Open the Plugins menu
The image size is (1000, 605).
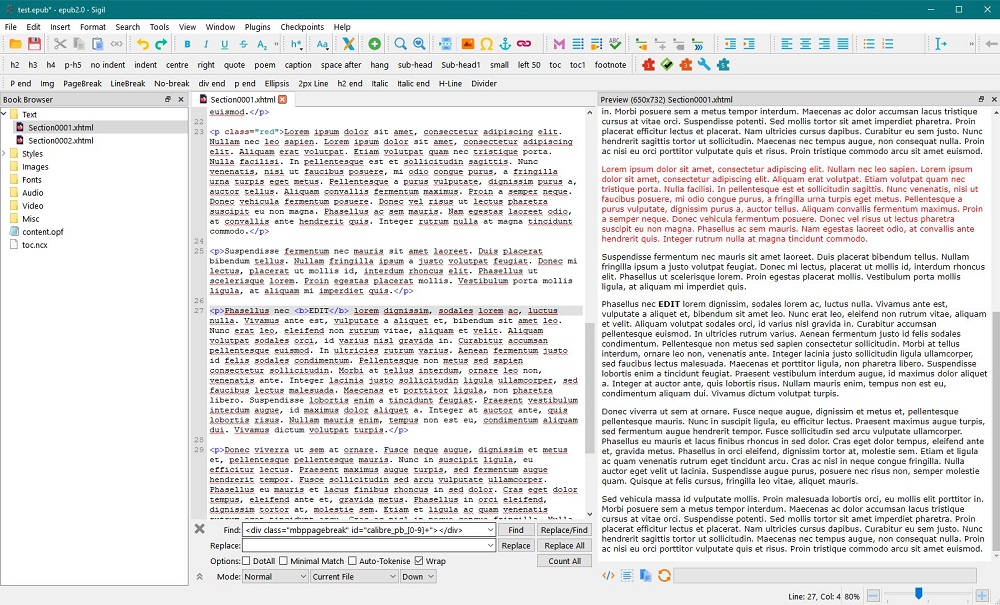point(258,27)
